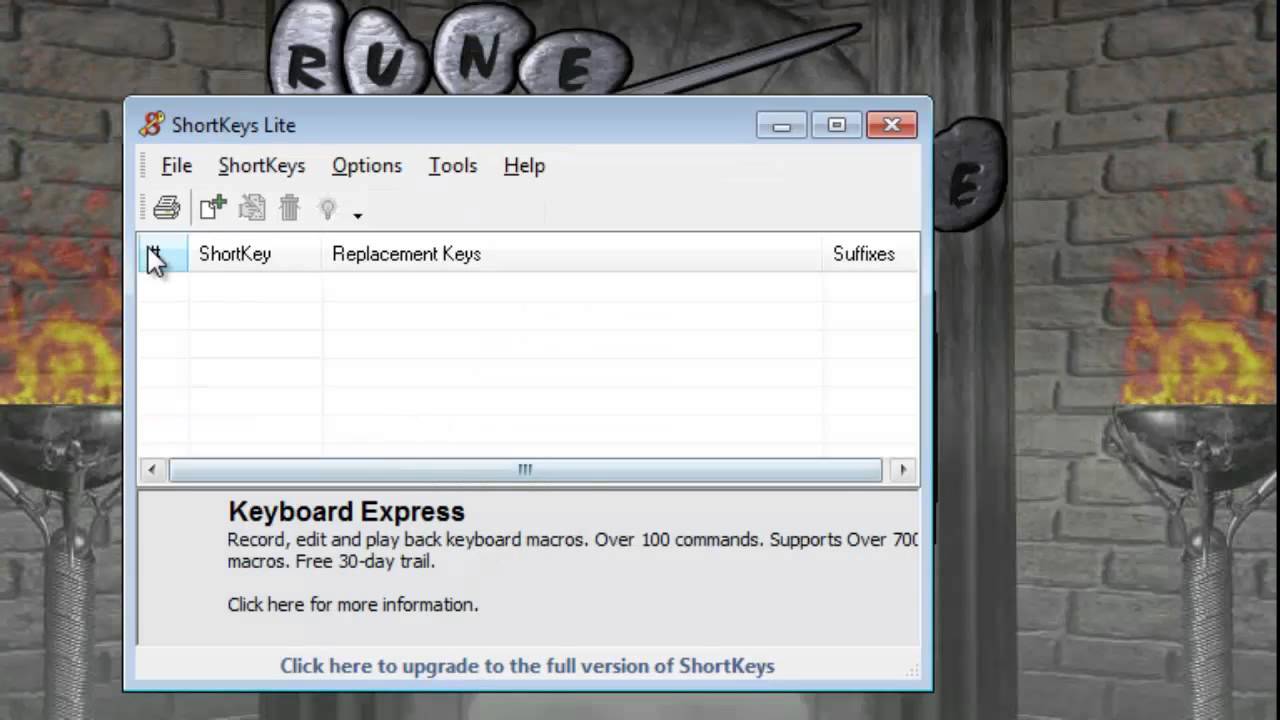The image size is (1280, 720).
Task: Click the Suffixes column header
Action: [x=870, y=254]
